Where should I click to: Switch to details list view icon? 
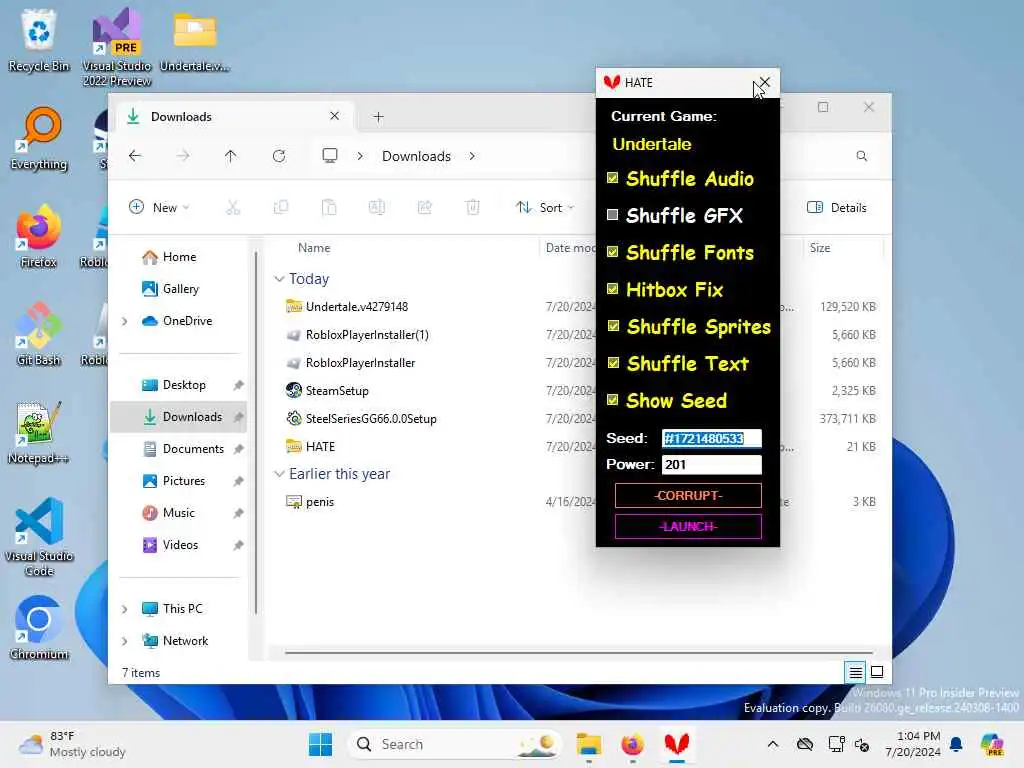click(x=856, y=671)
